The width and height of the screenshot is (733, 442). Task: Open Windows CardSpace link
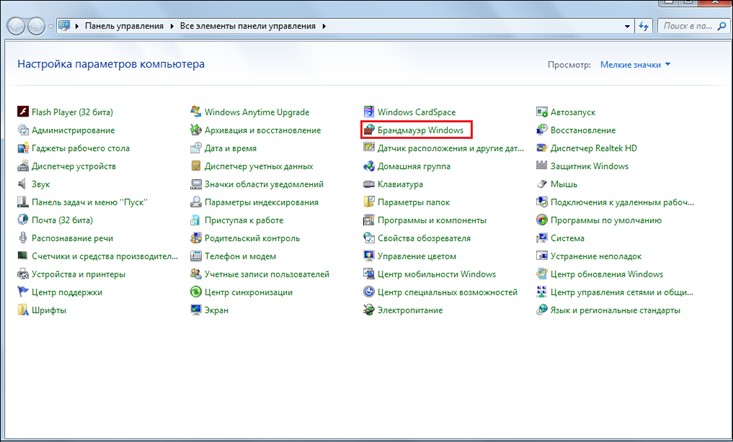tap(416, 112)
